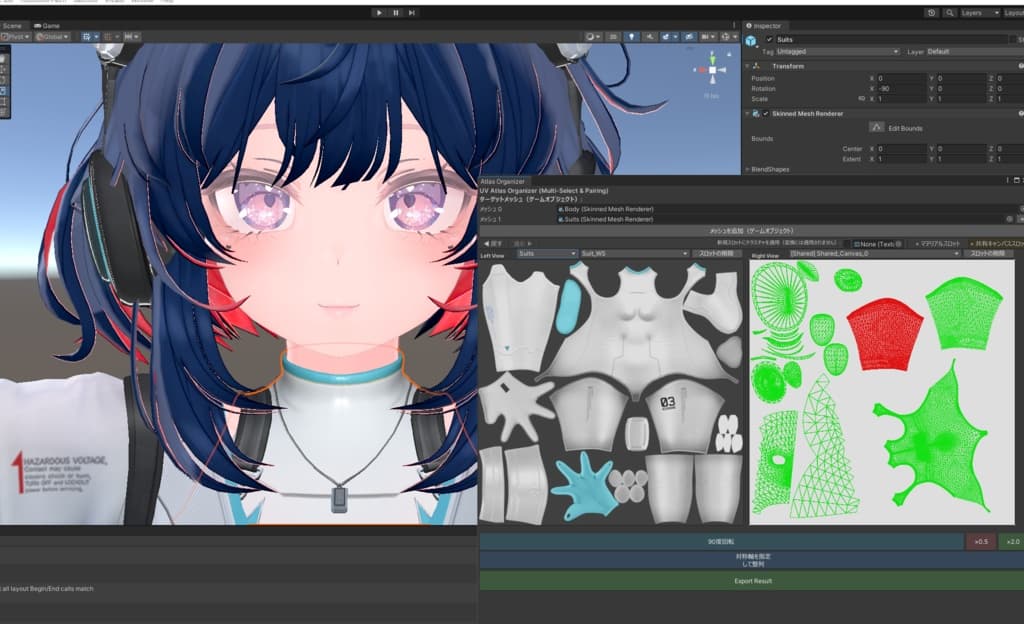
Task: Select the Inspector tab
Action: point(768,25)
